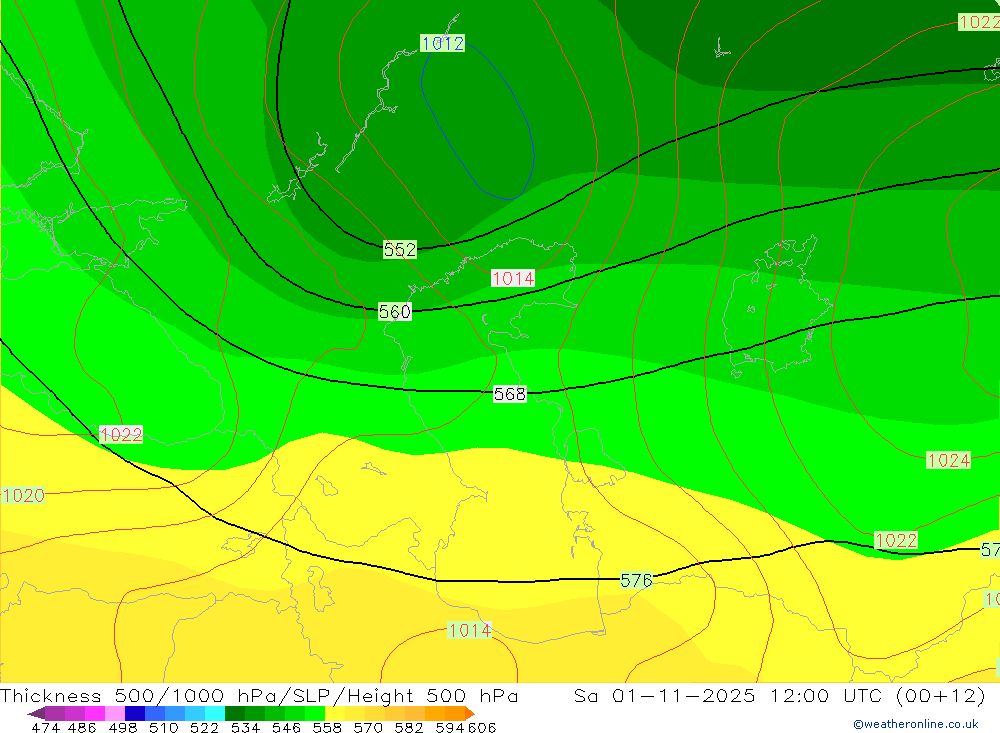The height and width of the screenshot is (733, 1000).
Task: Click the 486 legend value
Action: pos(81,727)
